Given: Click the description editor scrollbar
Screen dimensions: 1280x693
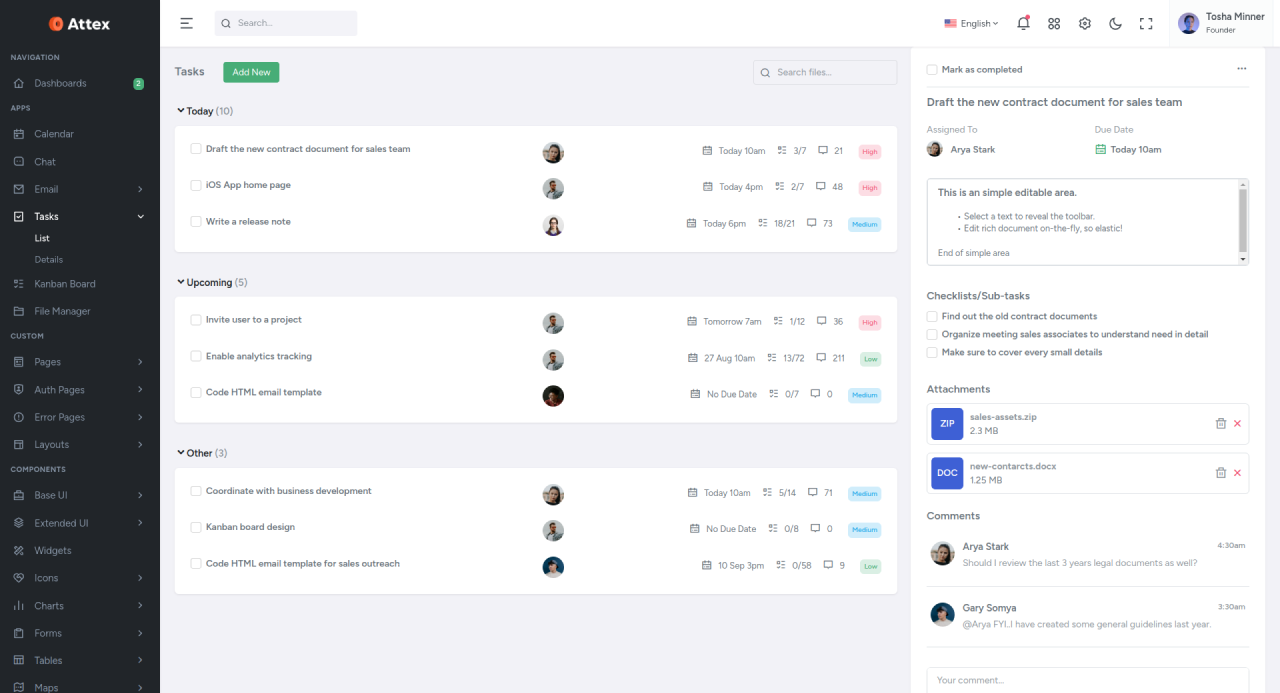Looking at the screenshot, I should (x=1243, y=220).
